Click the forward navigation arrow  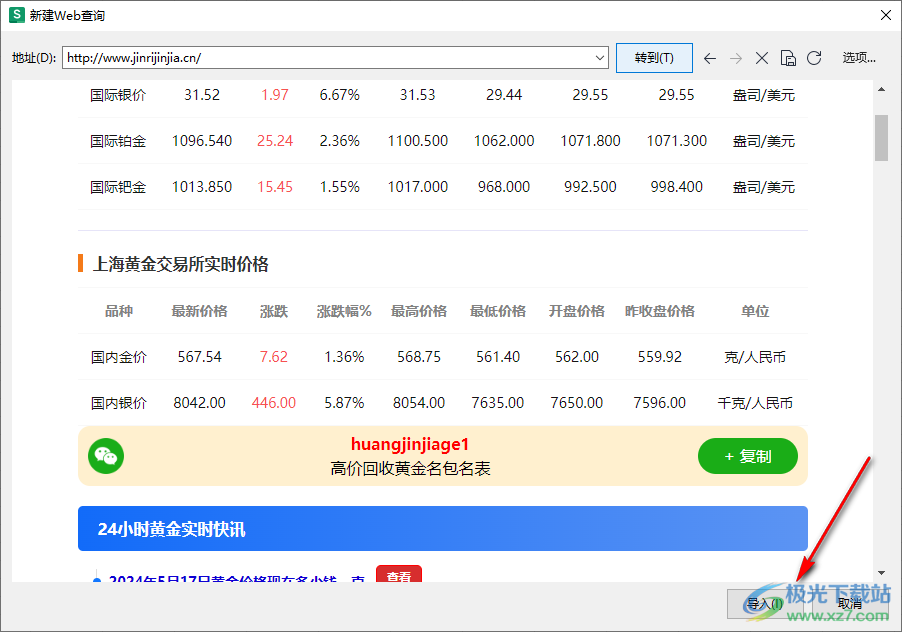[736, 58]
